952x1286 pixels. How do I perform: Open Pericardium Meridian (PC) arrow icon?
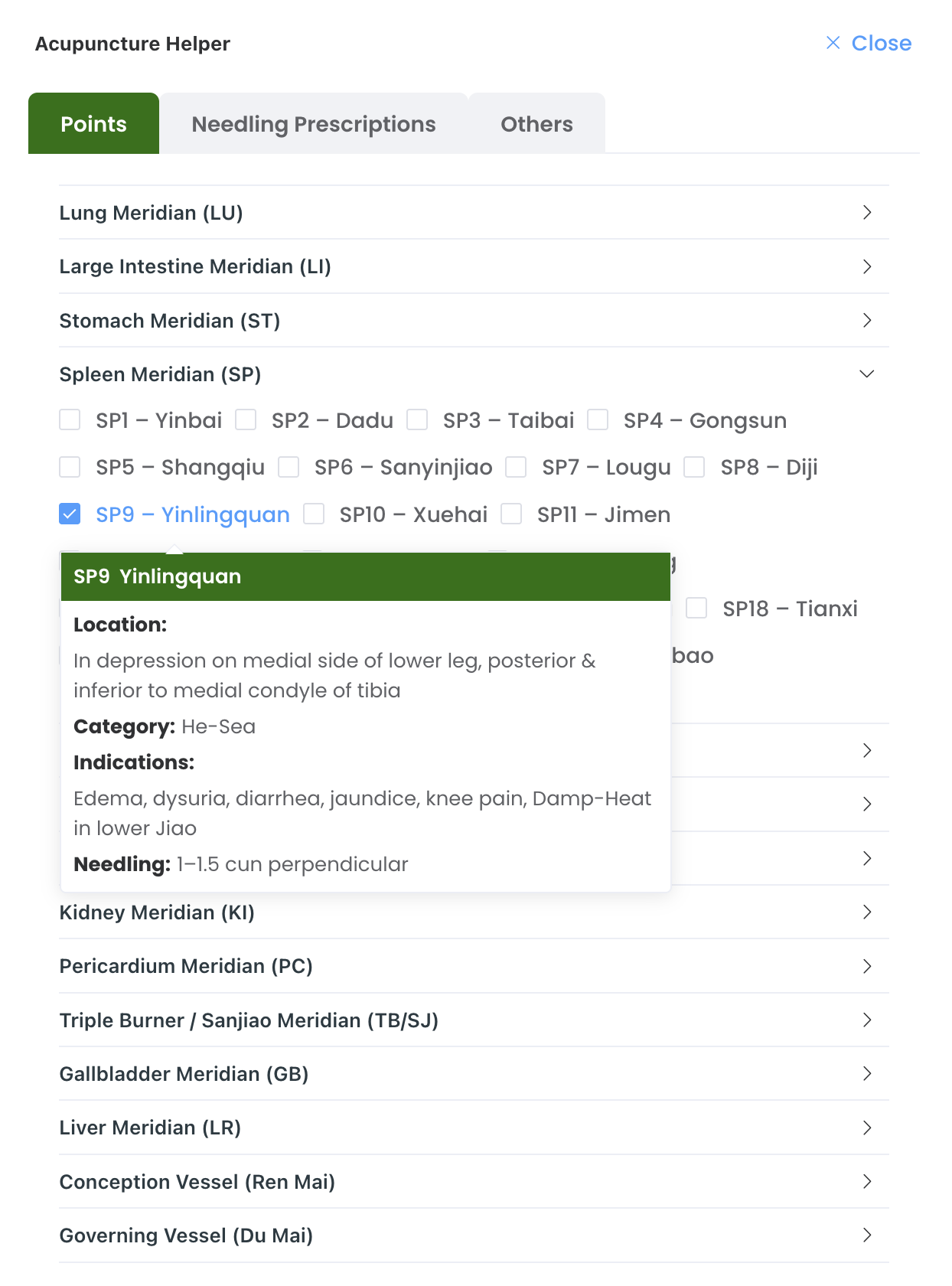pos(866,966)
